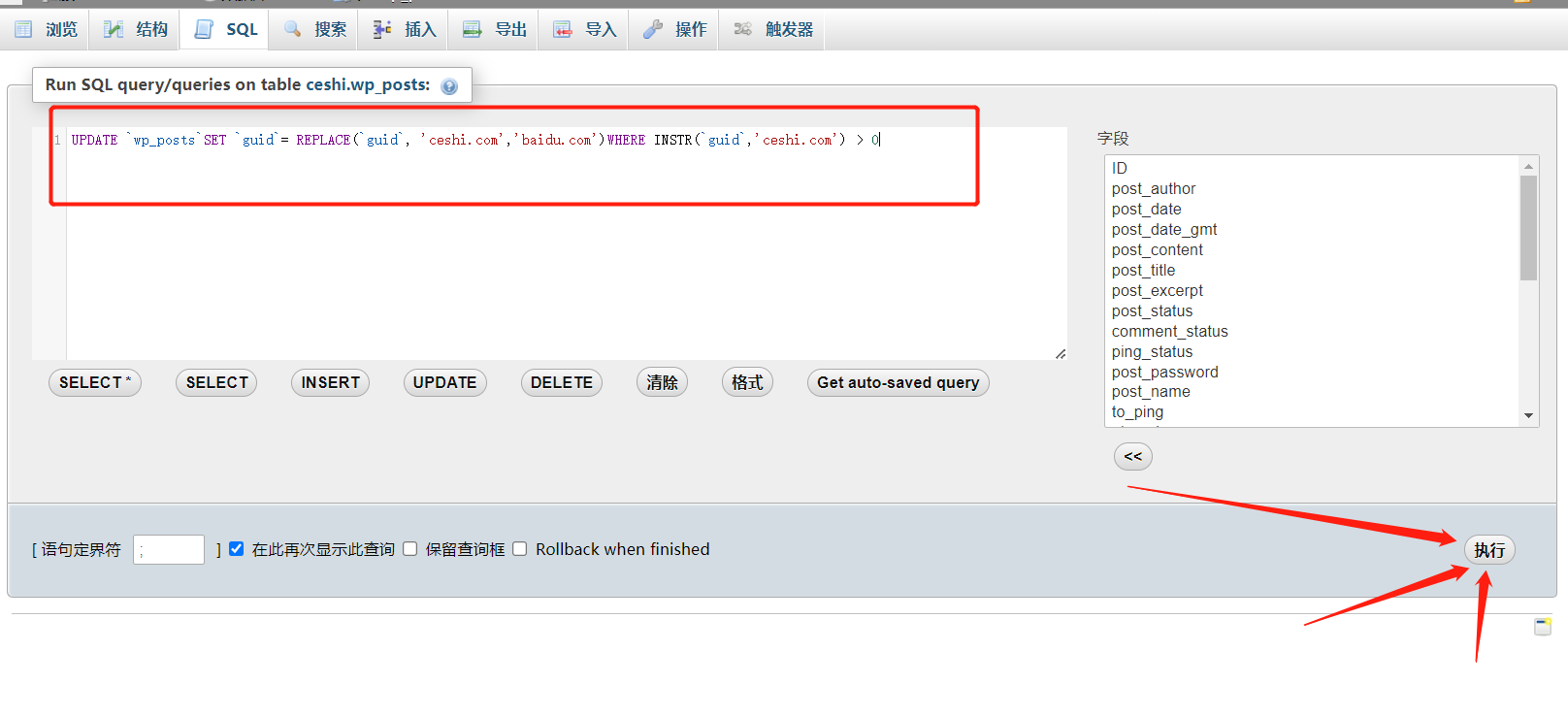Screen dimensions: 1568x717
Task: Click the 插入 insert icon
Action: [x=382, y=29]
